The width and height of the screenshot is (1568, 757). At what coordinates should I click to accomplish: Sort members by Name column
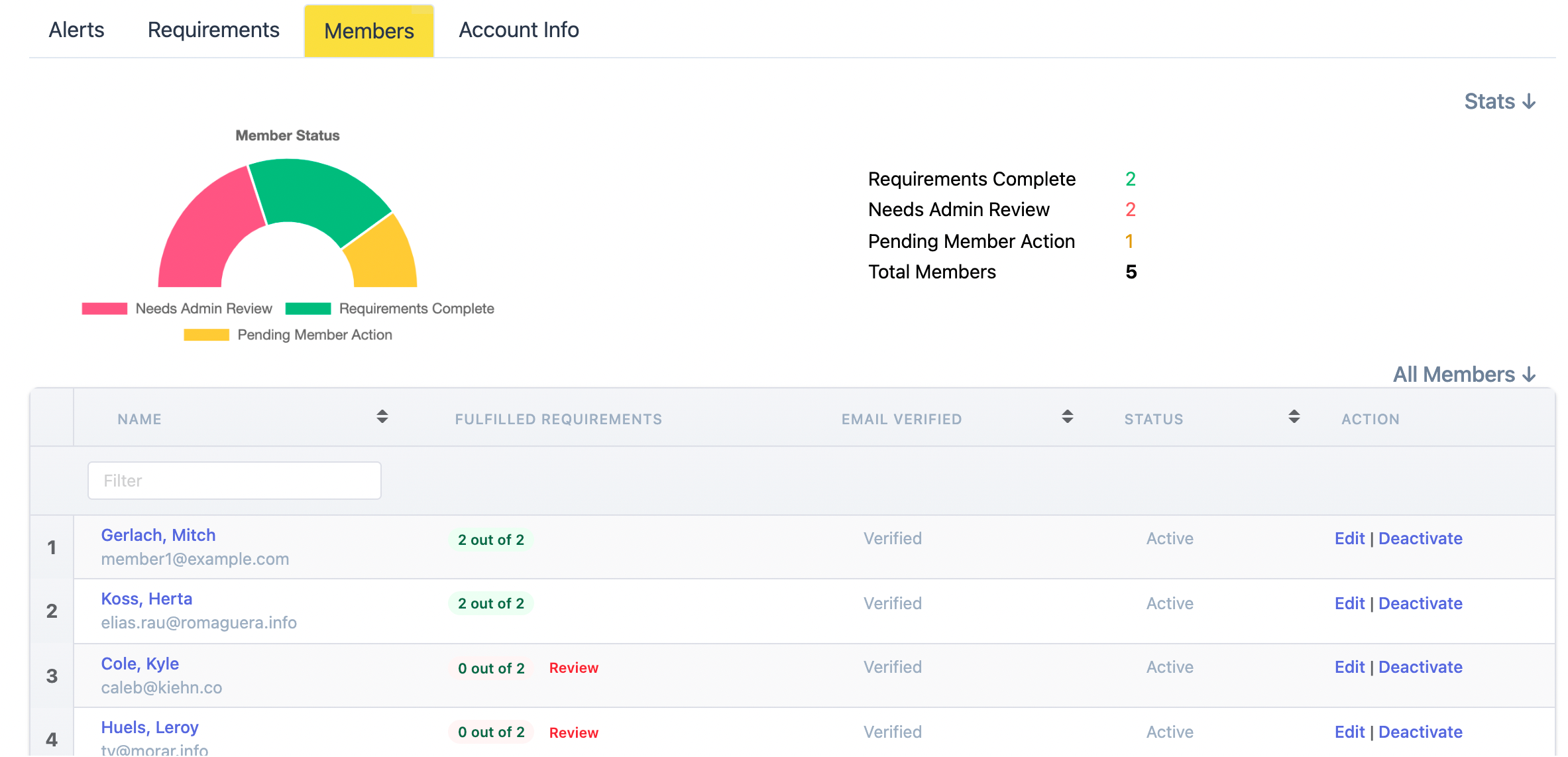click(x=382, y=417)
